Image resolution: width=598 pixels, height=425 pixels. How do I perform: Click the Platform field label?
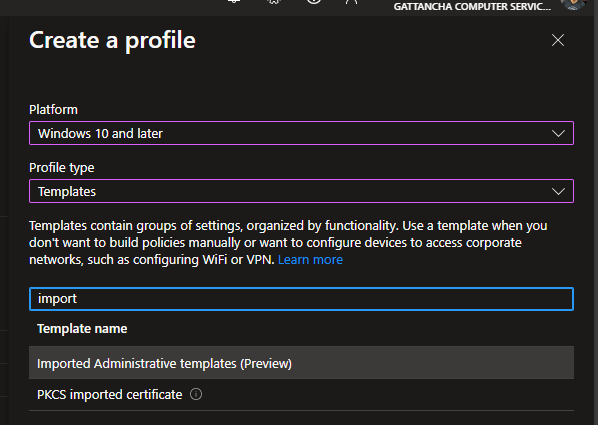pos(53,110)
